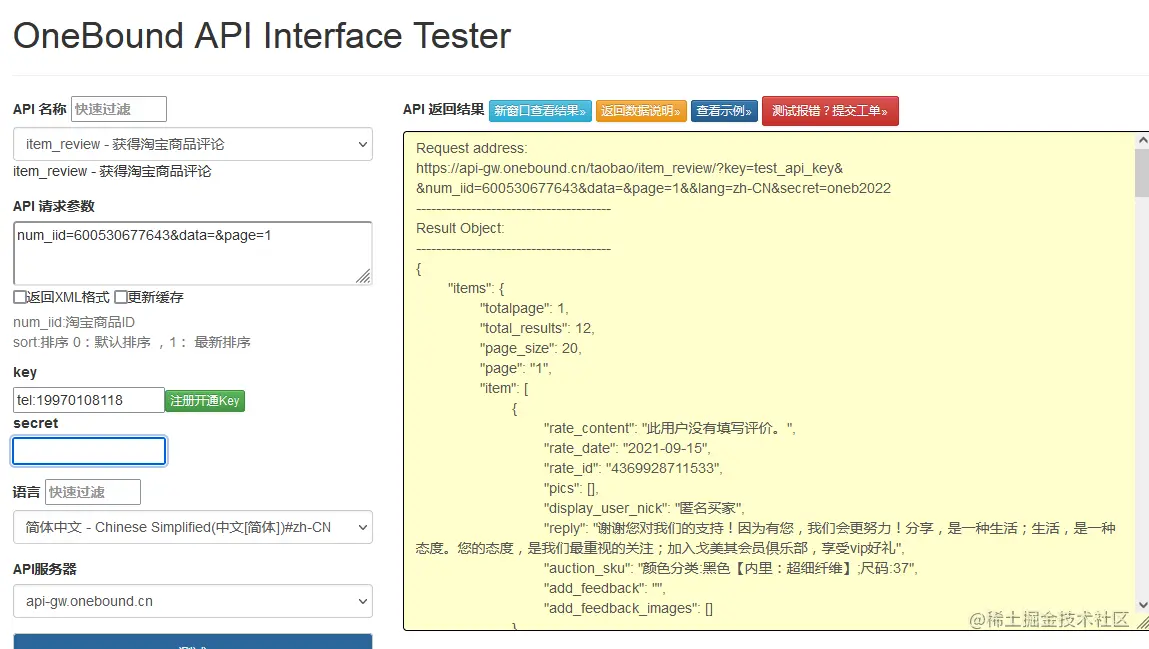Click the green 注册开通Key button
The width and height of the screenshot is (1149, 649).
point(204,399)
